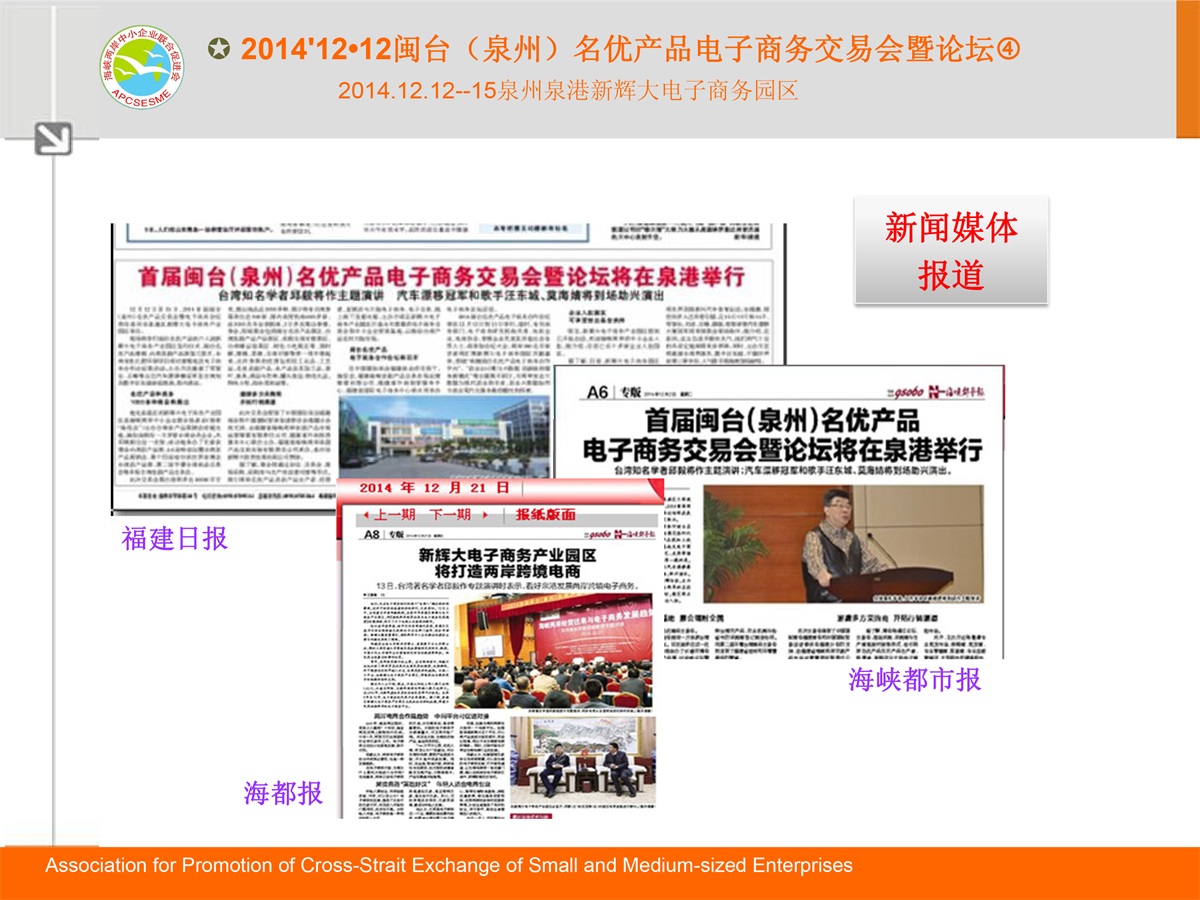Click right arrow beside 下一期
Viewport: 1200px width, 900px height.
[486, 515]
